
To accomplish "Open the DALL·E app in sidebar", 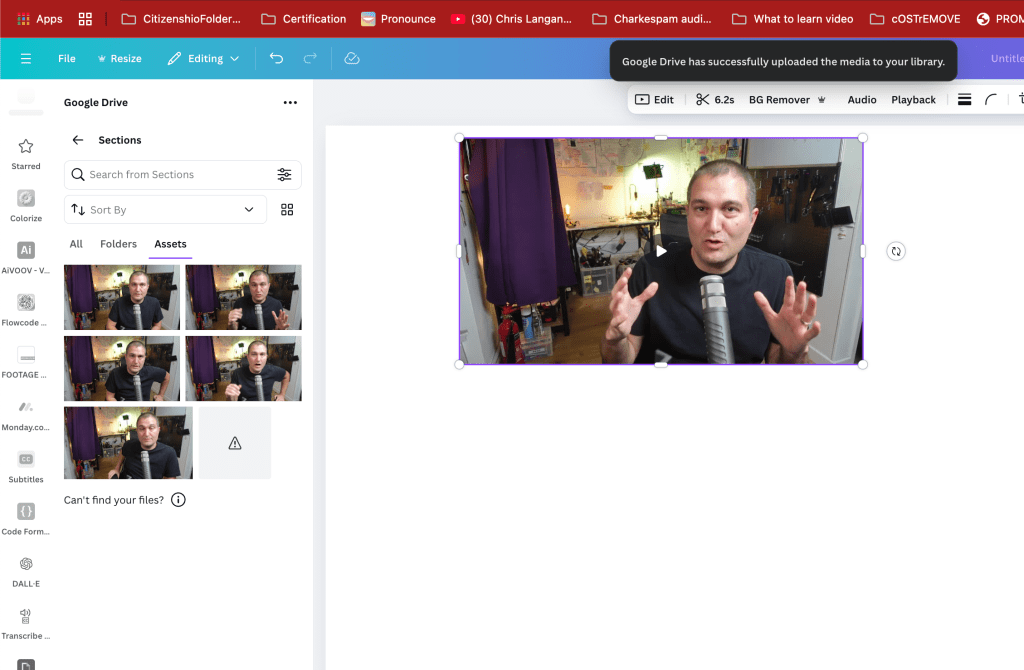I will 25,571.
